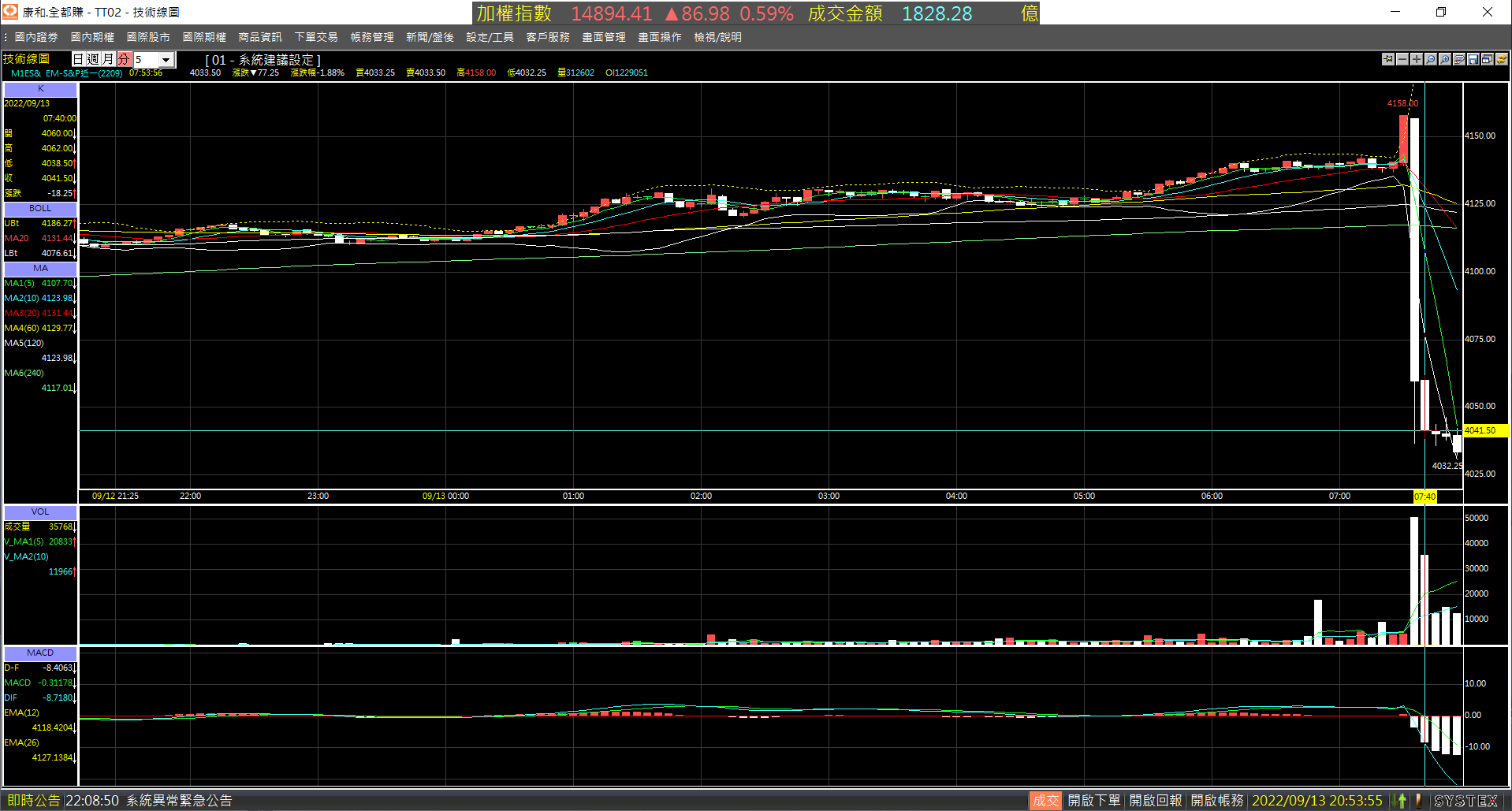
Task: Click the VOL indicator header
Action: click(x=41, y=512)
